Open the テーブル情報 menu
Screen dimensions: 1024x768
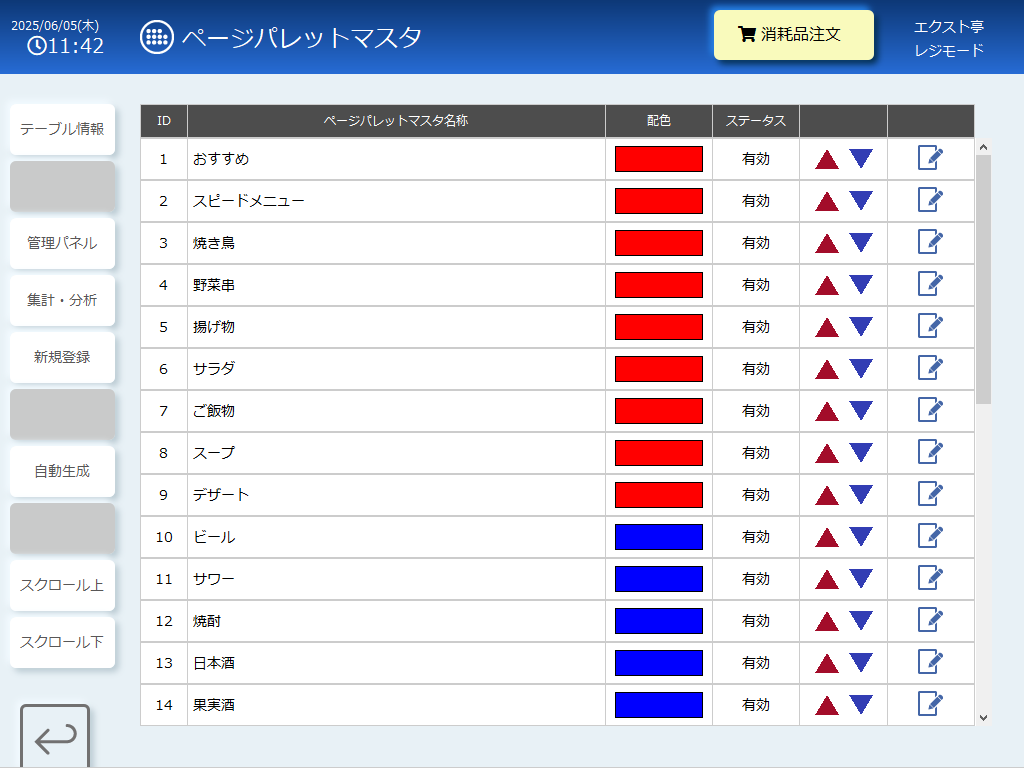(62, 129)
